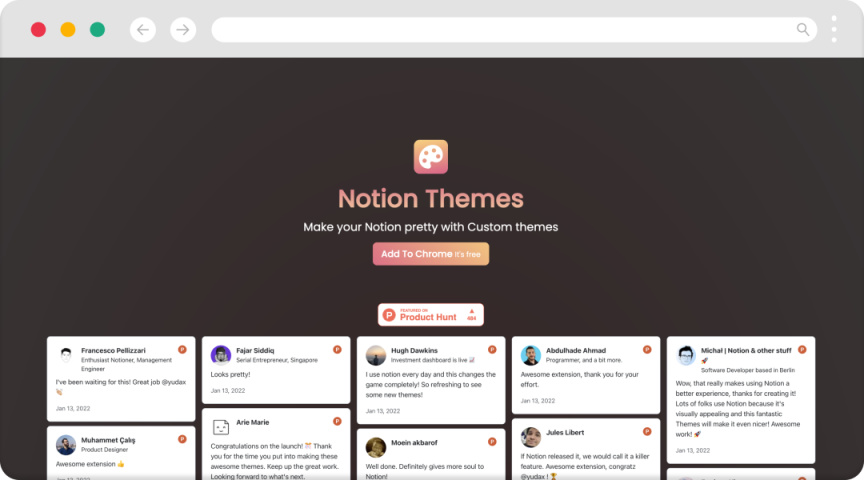
Task: Click the search magnifier icon in address bar
Action: pyautogui.click(x=803, y=30)
